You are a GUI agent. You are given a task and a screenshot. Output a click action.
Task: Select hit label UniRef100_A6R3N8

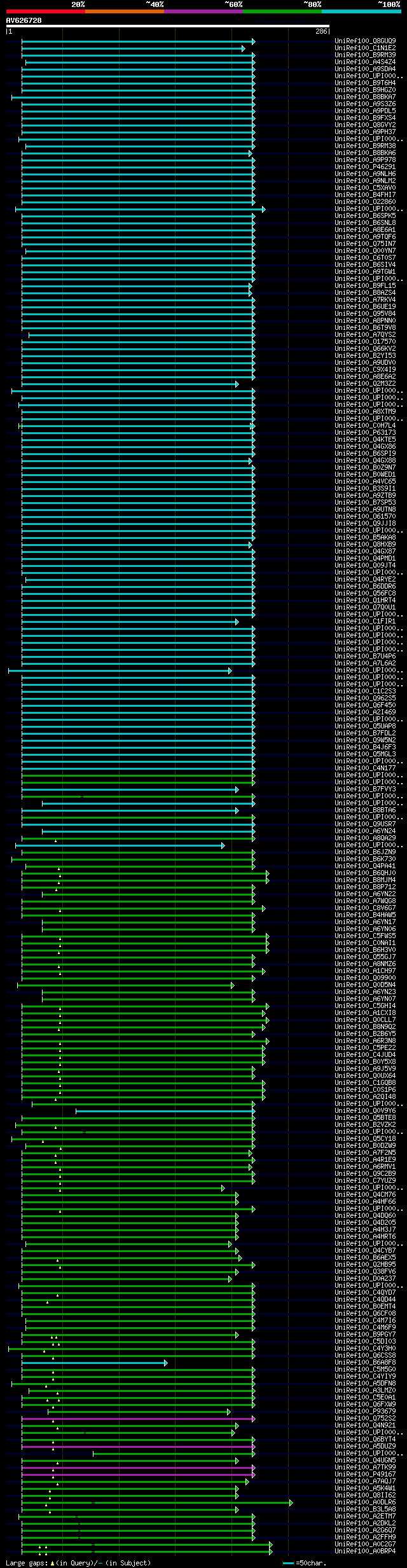click(365, 1041)
